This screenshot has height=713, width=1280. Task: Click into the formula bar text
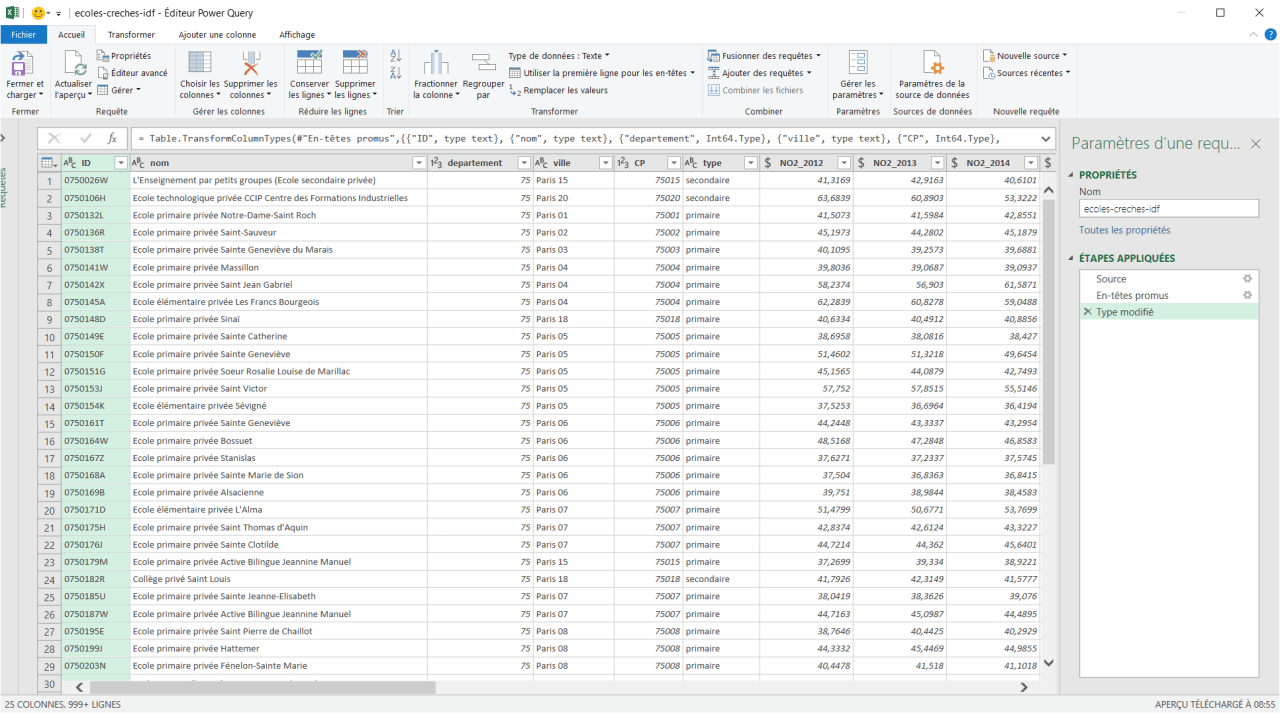tap(583, 138)
